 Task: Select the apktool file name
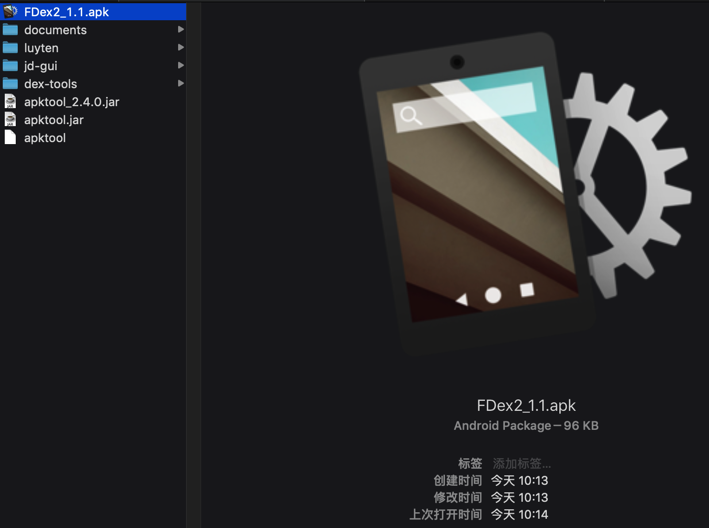[45, 138]
